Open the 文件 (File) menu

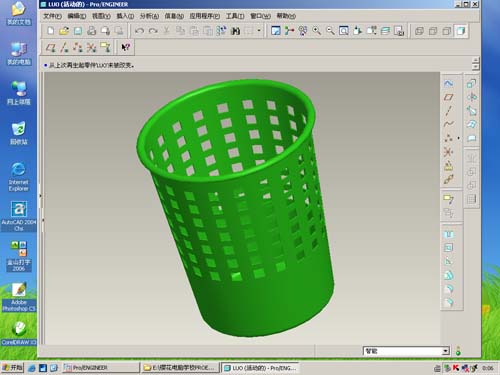tap(52, 16)
